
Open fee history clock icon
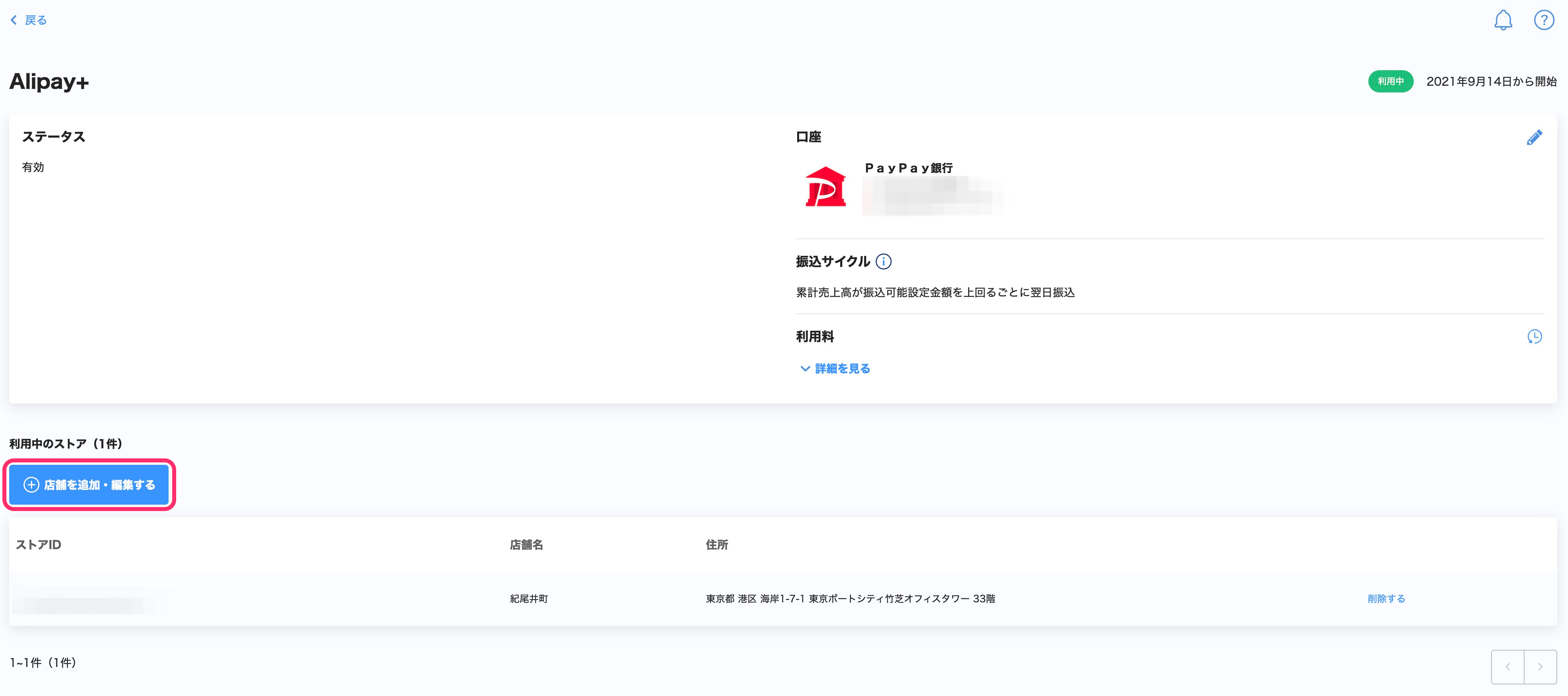click(1534, 337)
